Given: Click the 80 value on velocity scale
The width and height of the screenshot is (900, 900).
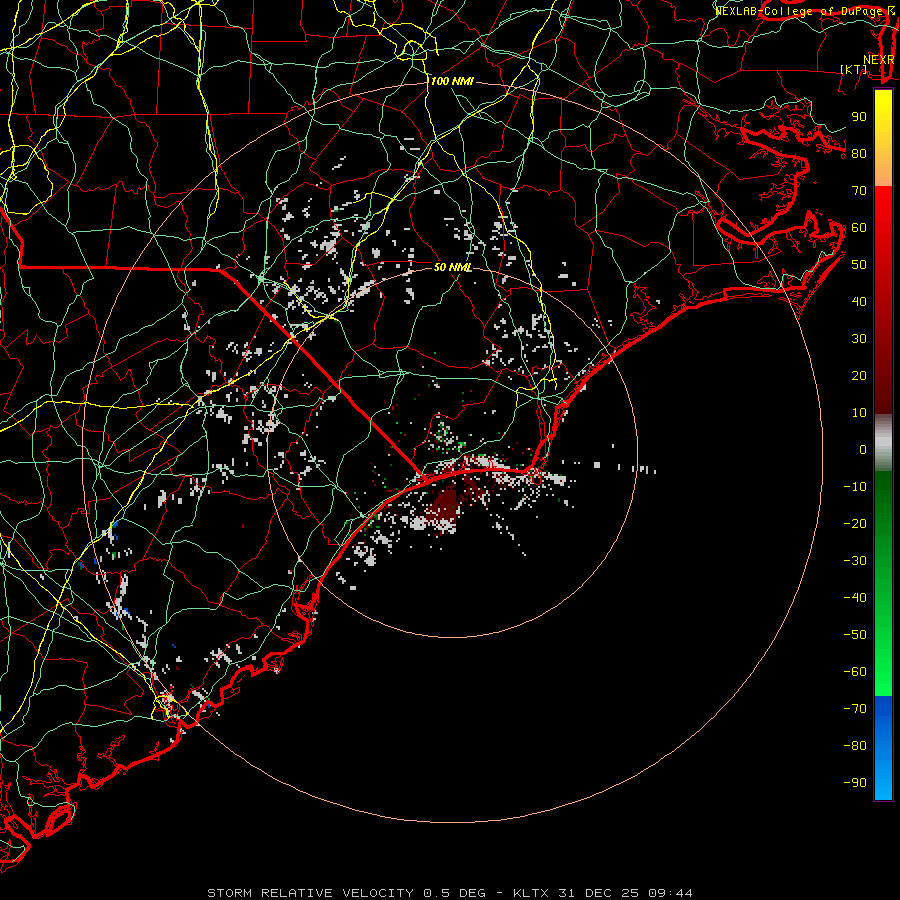Looking at the screenshot, I should coord(859,154).
